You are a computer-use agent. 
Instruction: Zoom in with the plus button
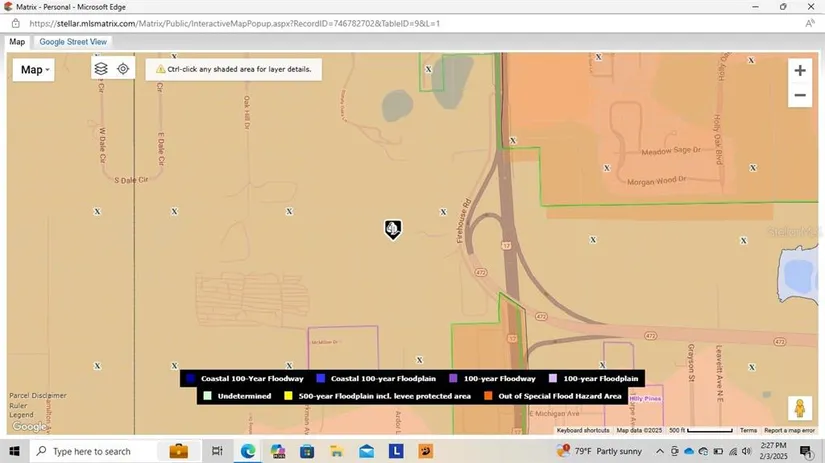(799, 70)
